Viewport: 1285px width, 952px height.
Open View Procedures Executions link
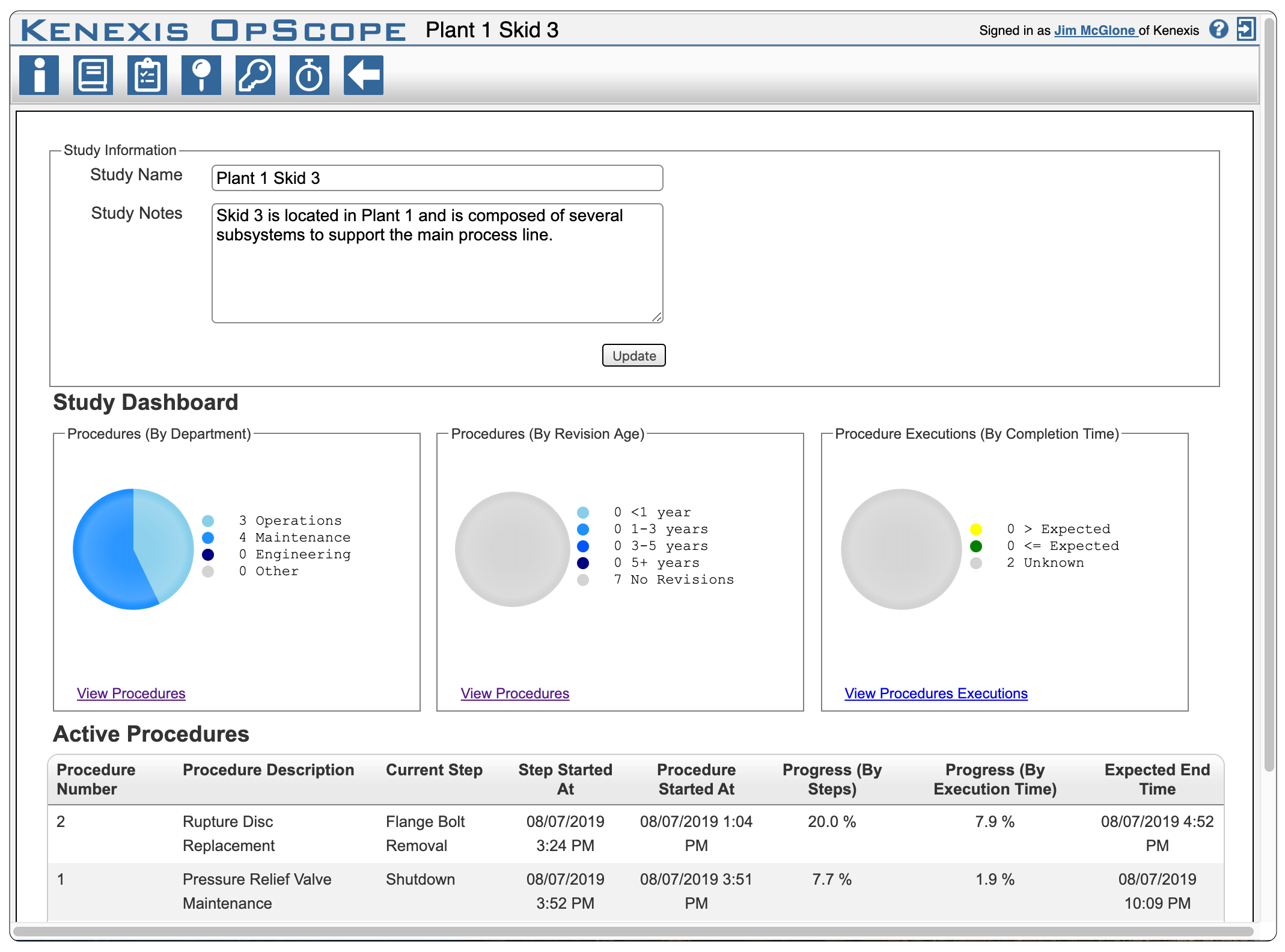tap(936, 694)
